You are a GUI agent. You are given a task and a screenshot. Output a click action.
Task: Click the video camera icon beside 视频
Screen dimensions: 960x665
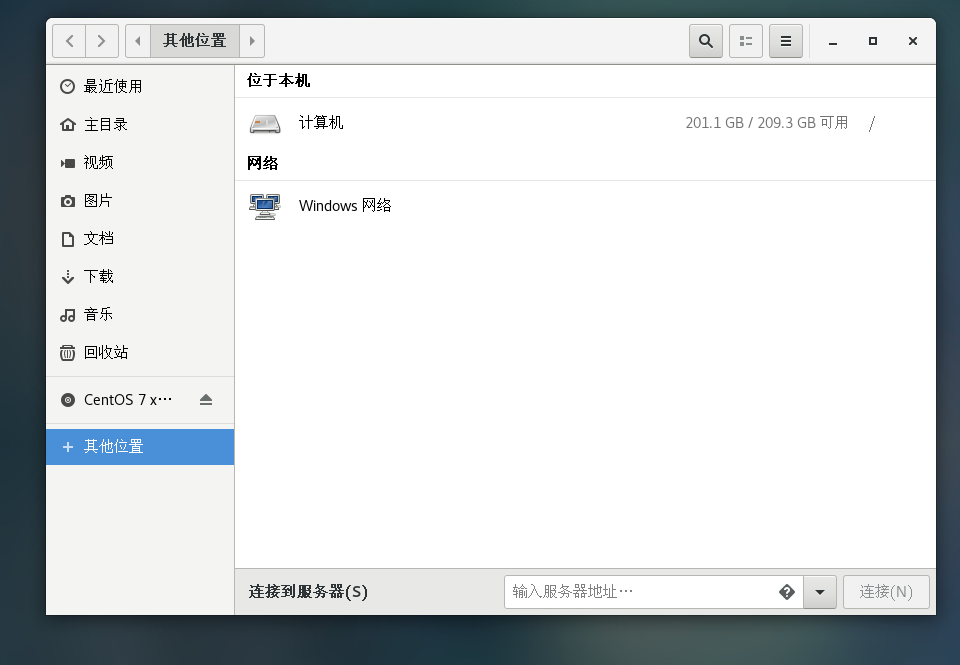pos(67,163)
